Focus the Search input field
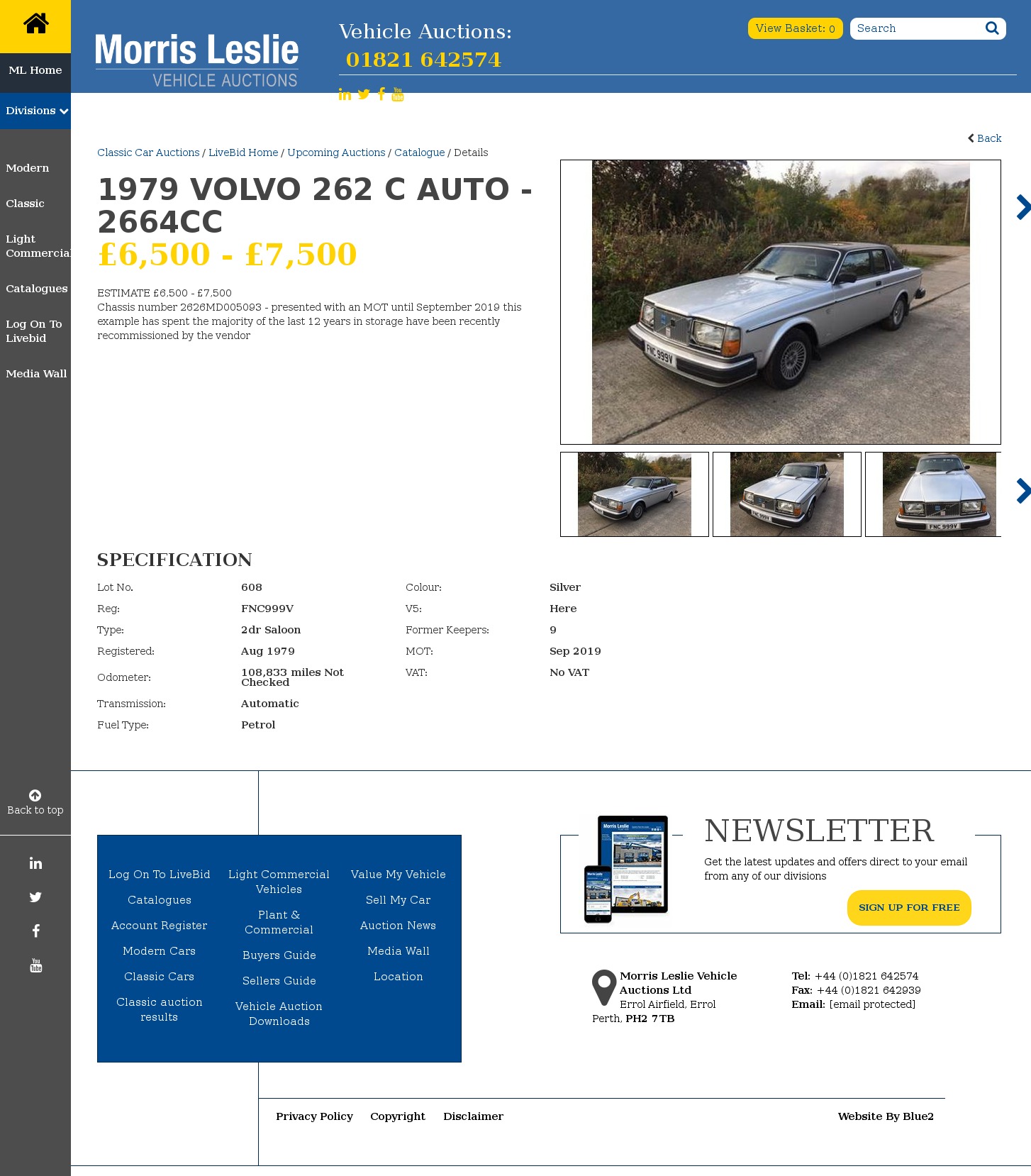Viewport: 1031px width, 1176px height. click(916, 28)
